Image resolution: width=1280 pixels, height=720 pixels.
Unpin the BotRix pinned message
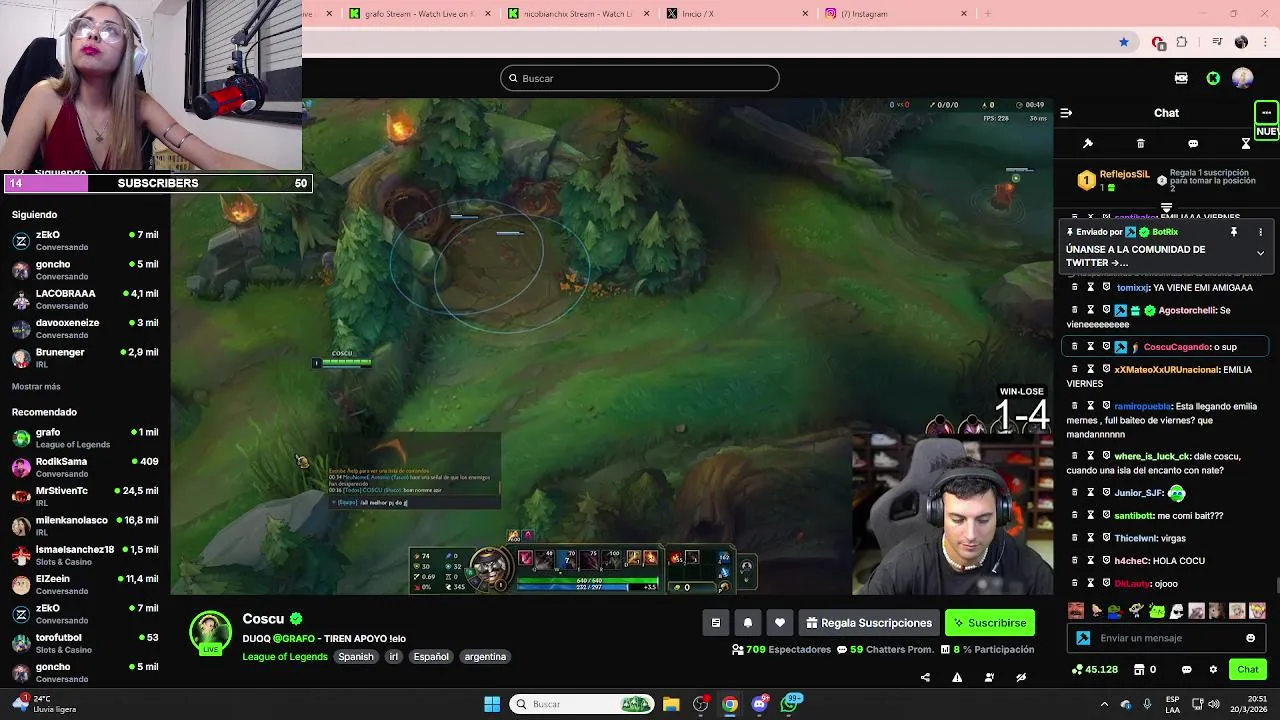click(x=1234, y=232)
